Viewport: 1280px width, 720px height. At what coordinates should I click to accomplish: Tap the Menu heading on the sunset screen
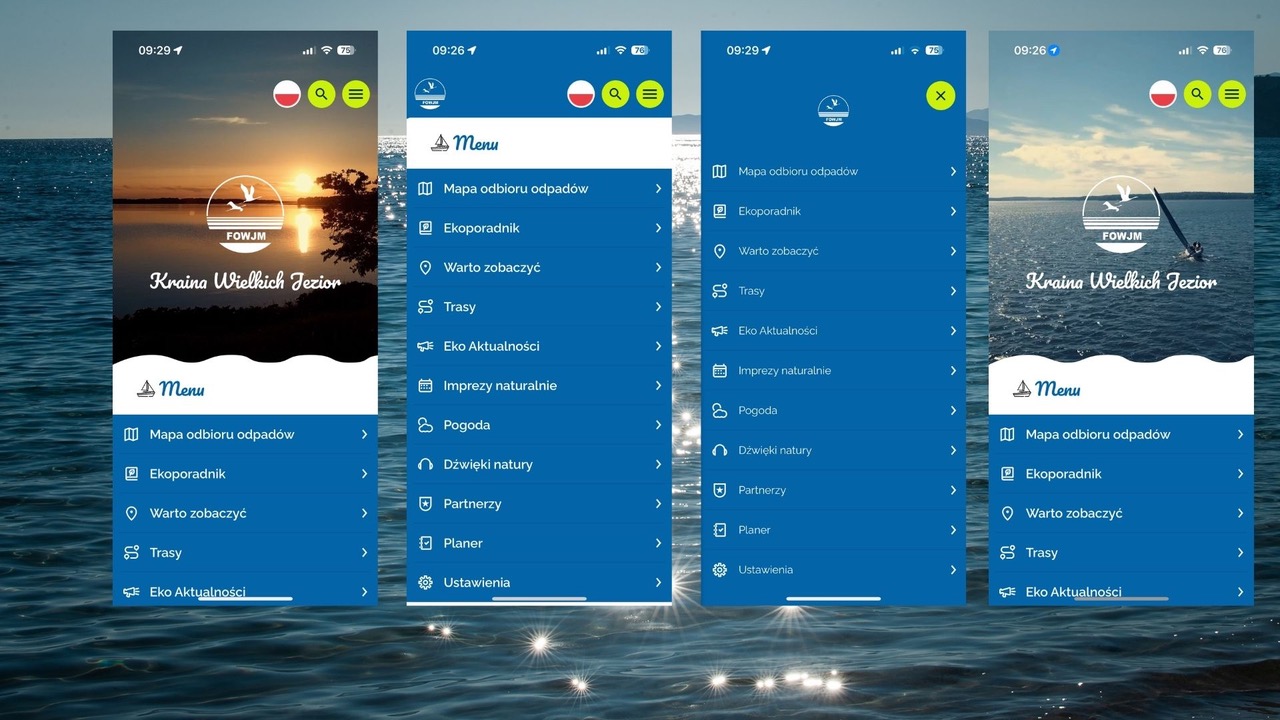pyautogui.click(x=181, y=389)
